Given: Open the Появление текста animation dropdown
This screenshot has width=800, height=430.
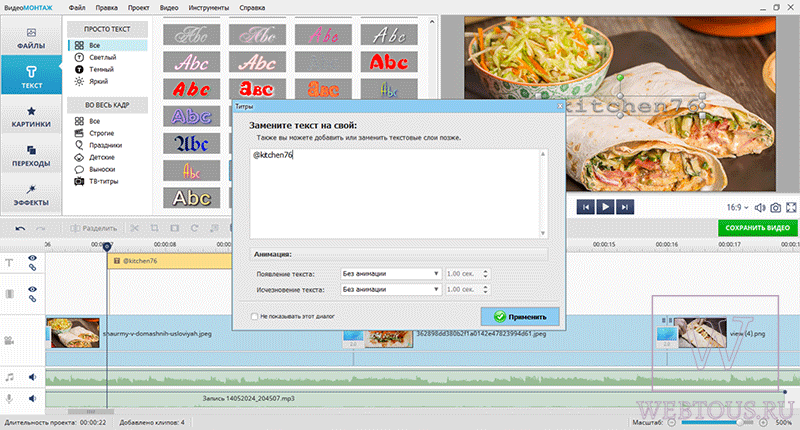Looking at the screenshot, I should click(x=390, y=274).
